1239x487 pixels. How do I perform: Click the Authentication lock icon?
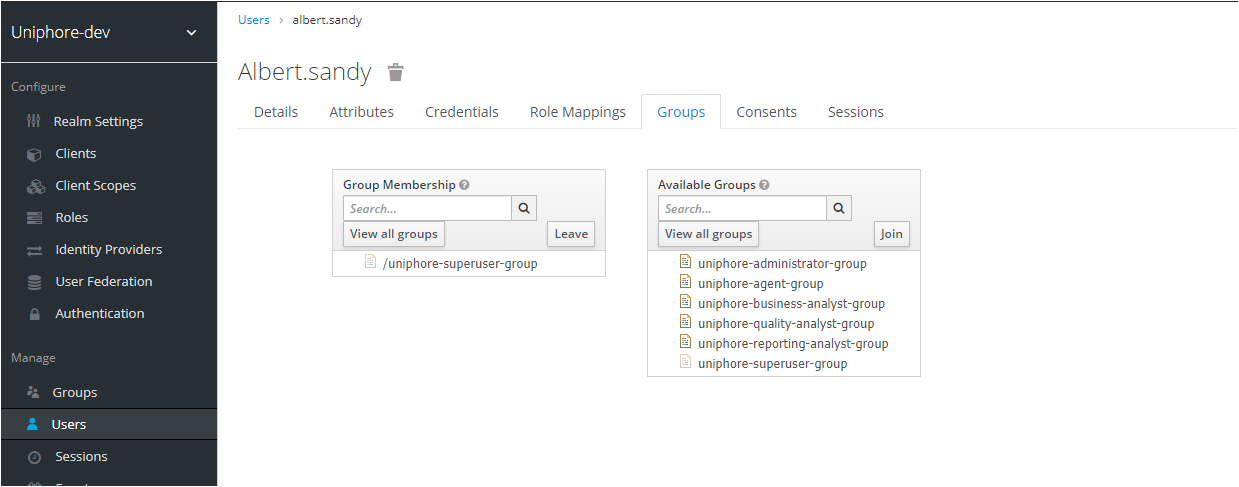coord(35,314)
